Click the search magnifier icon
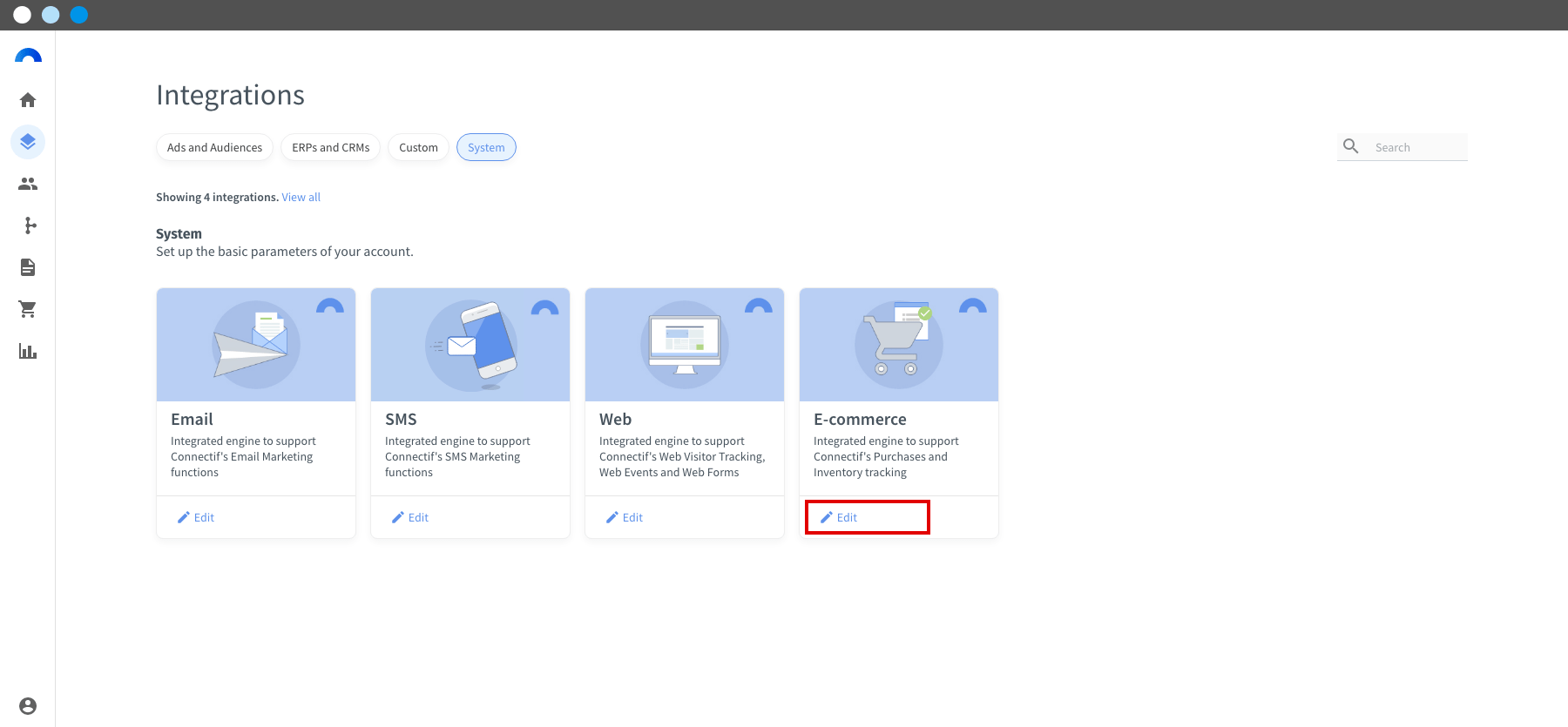The height and width of the screenshot is (727, 1568). pyautogui.click(x=1351, y=146)
